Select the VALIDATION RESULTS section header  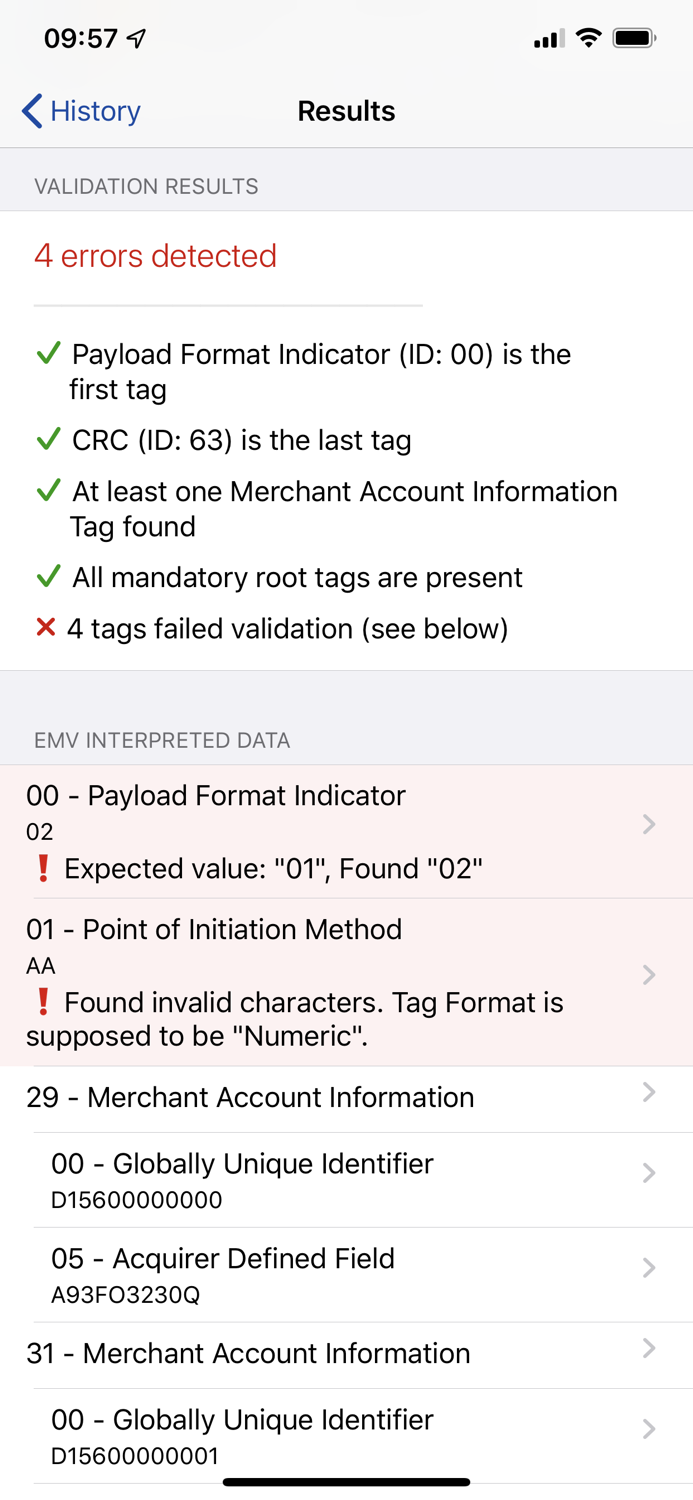[146, 186]
